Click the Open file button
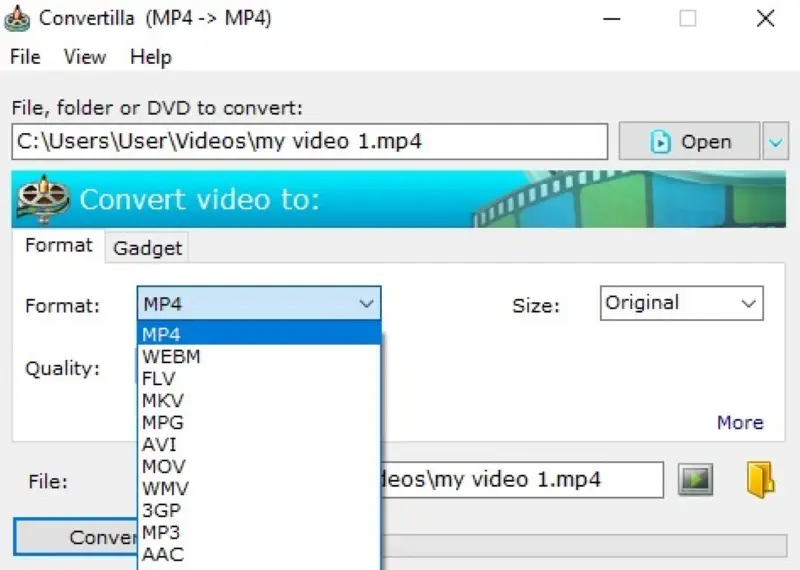The height and width of the screenshot is (570, 800). tap(689, 141)
